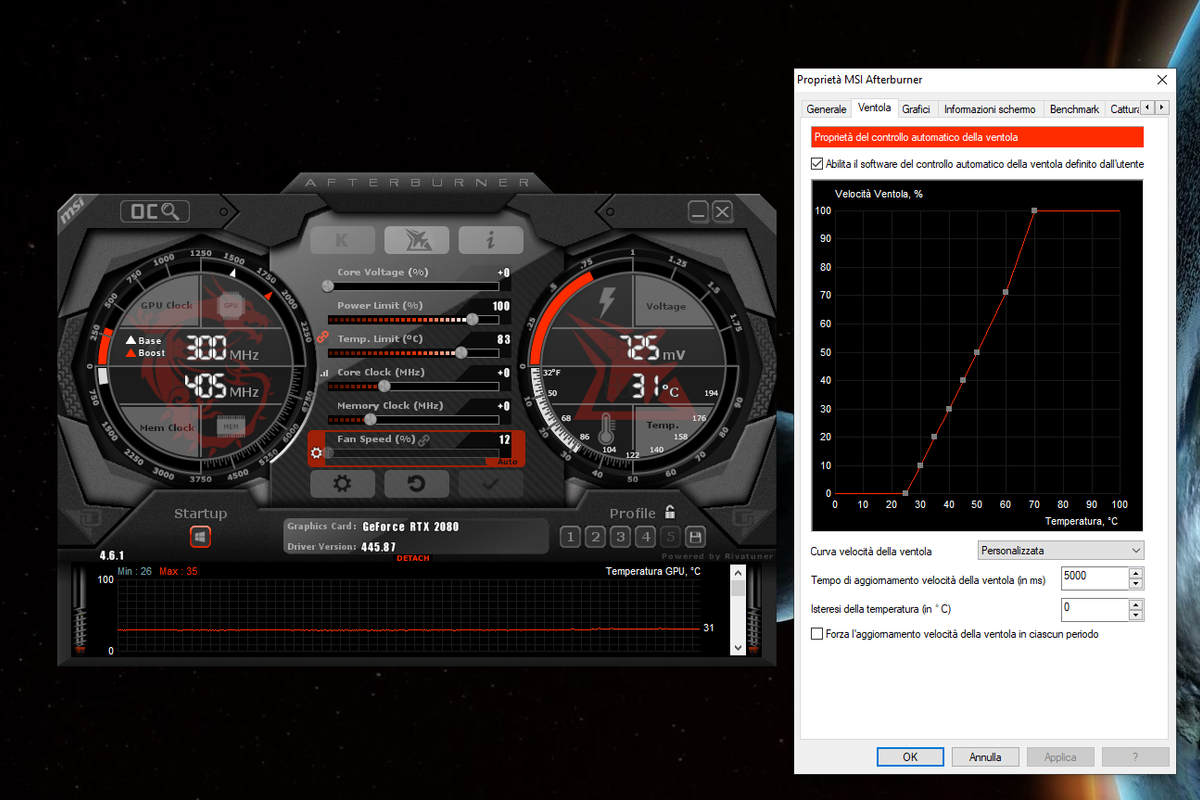Image resolution: width=1200 pixels, height=800 pixels.
Task: Adjust the Core Clock slider handle
Action: (383, 386)
